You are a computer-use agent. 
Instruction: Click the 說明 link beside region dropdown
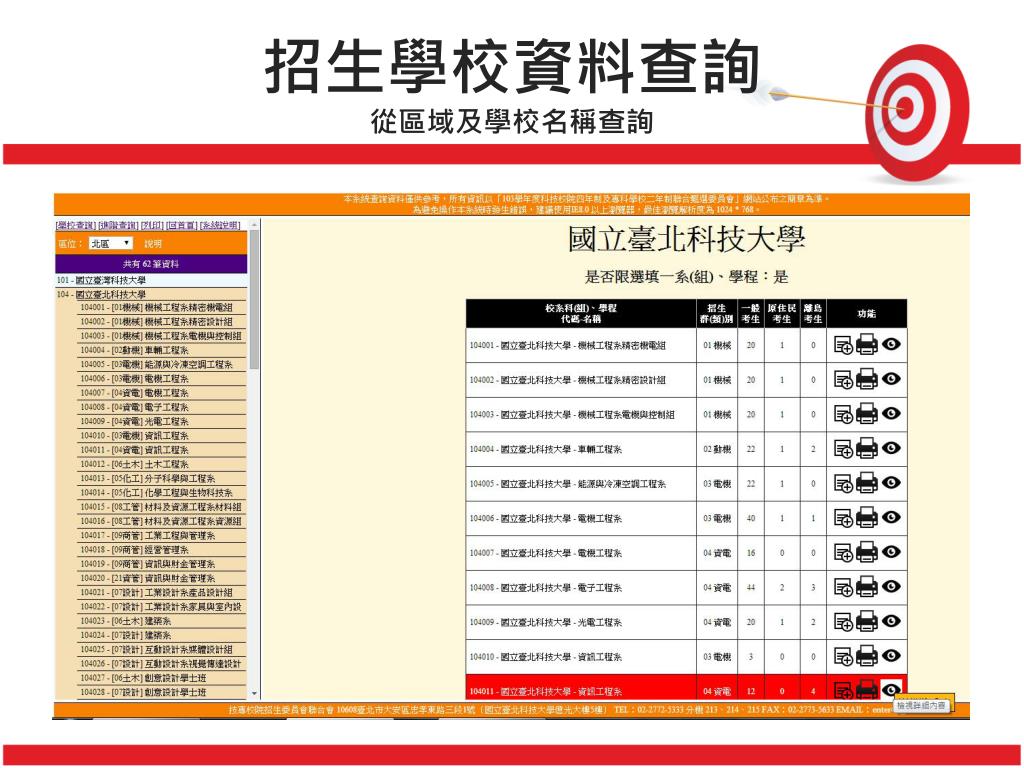pyautogui.click(x=153, y=244)
